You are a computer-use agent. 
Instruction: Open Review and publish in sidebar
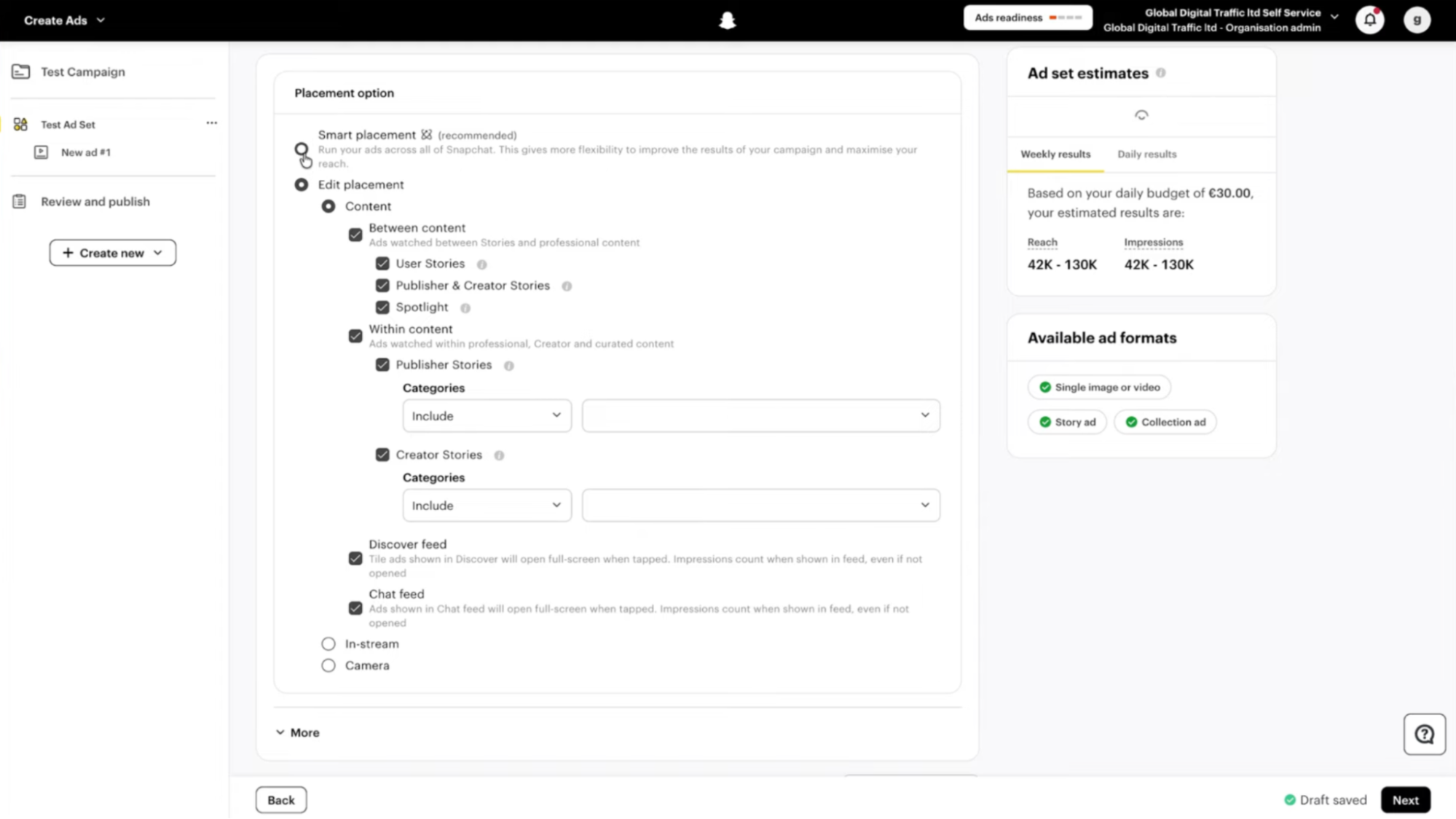pyautogui.click(x=95, y=202)
